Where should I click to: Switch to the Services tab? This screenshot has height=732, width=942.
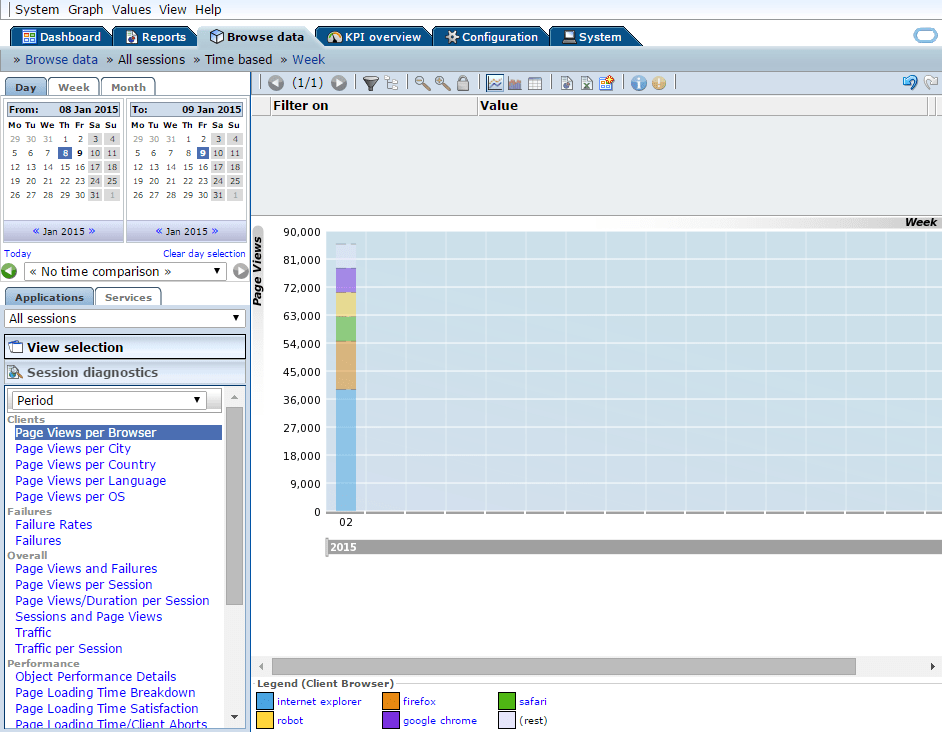[x=128, y=296]
